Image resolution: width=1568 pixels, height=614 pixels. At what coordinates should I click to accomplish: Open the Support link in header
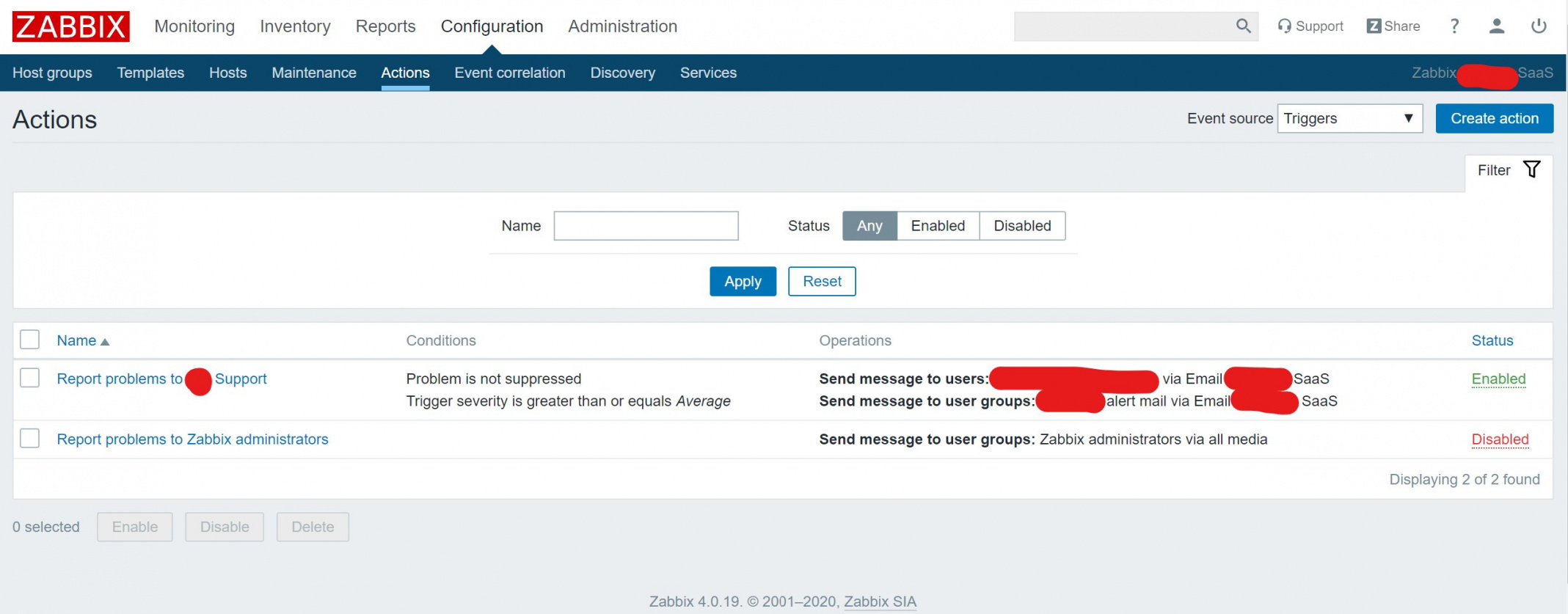point(1310,26)
